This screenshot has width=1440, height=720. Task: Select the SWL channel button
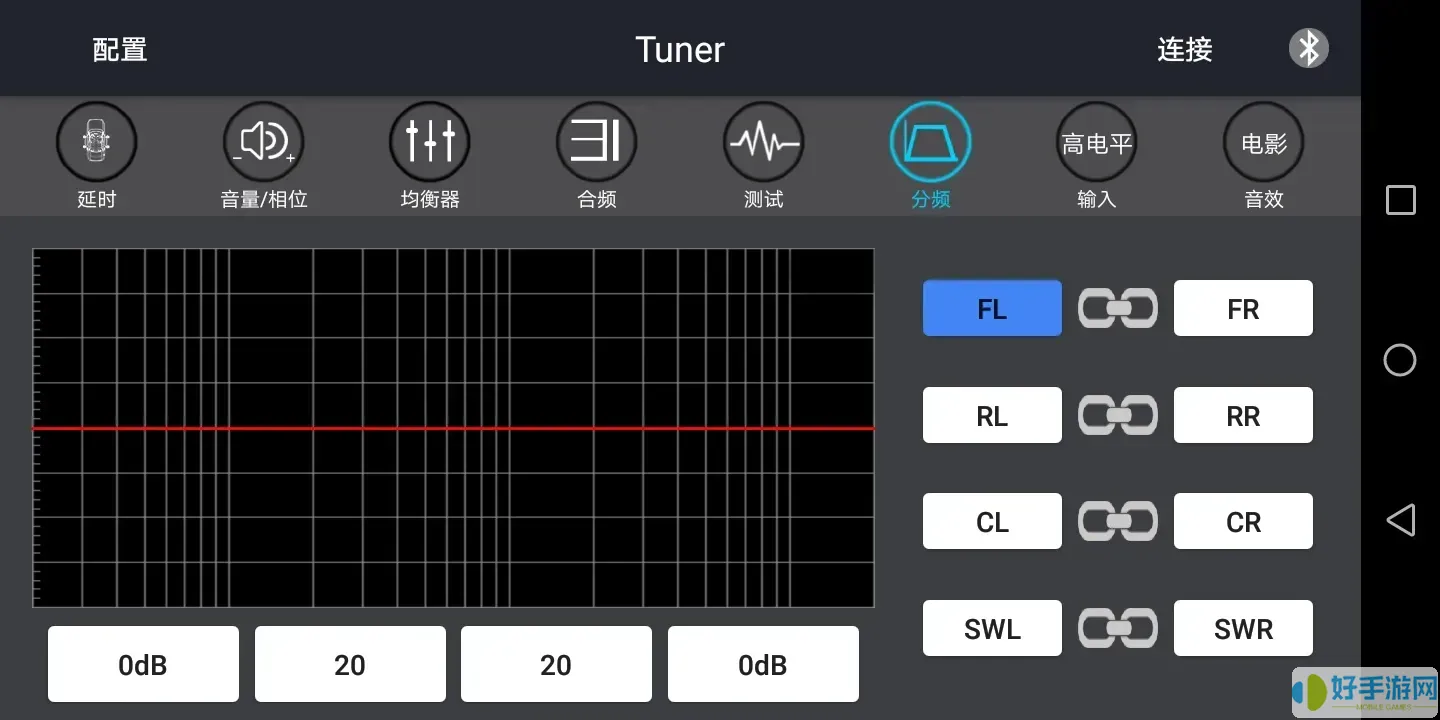pyautogui.click(x=992, y=628)
